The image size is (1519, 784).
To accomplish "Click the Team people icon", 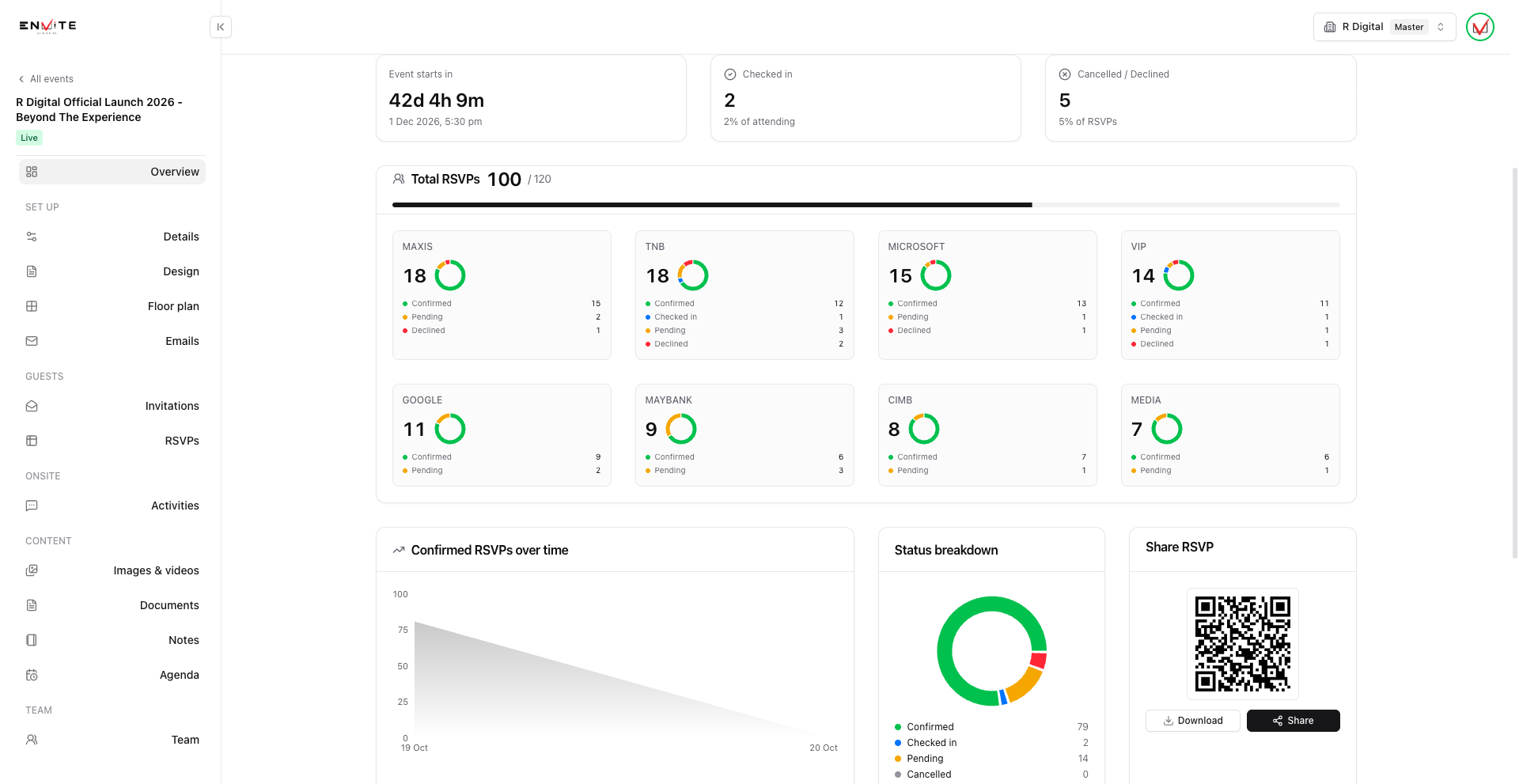I will tap(32, 740).
